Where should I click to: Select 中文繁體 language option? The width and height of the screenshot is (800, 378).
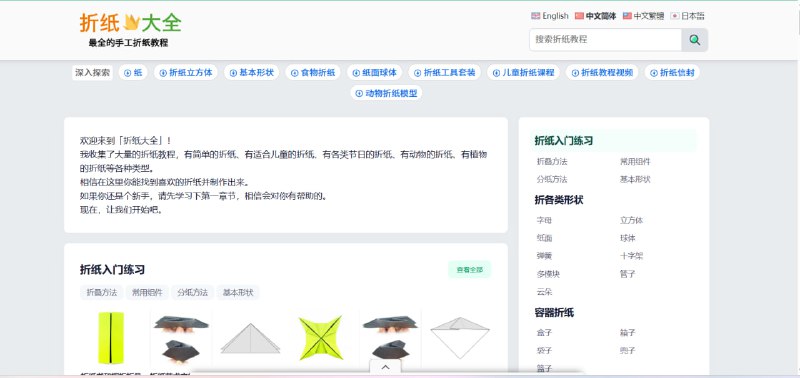coord(643,16)
